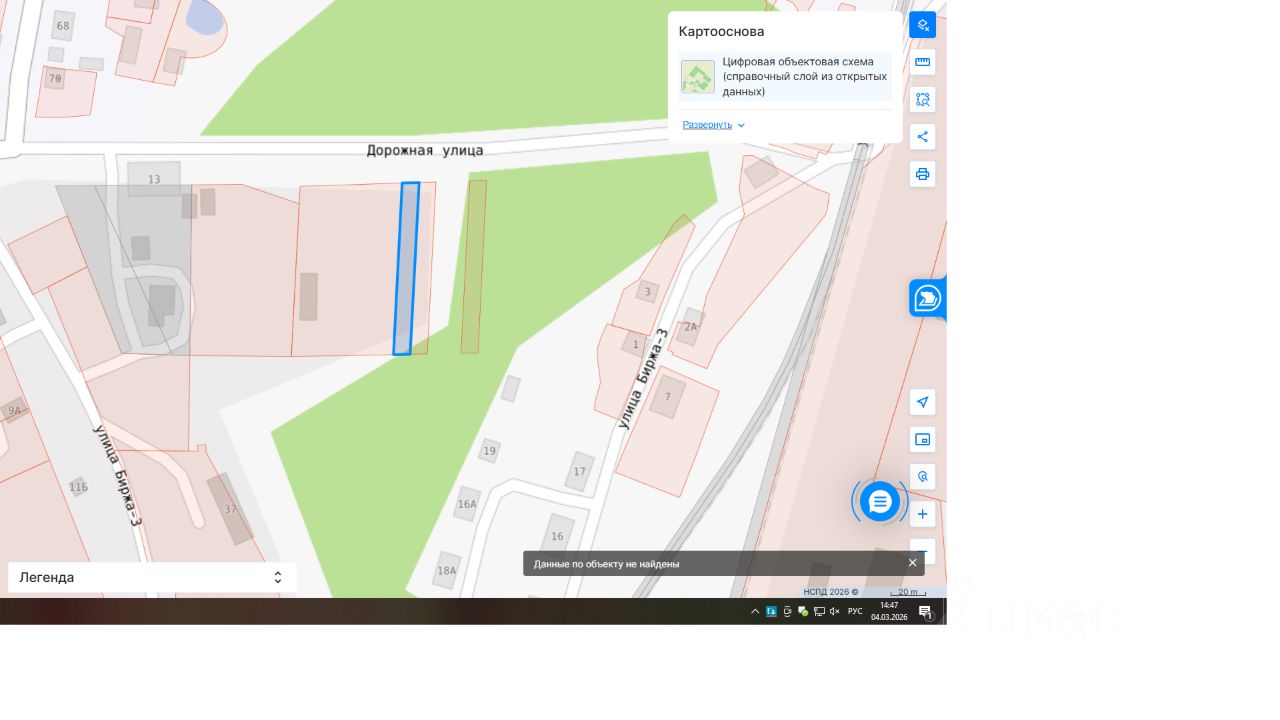
Task: Click building number 1 on map
Action: tap(636, 345)
